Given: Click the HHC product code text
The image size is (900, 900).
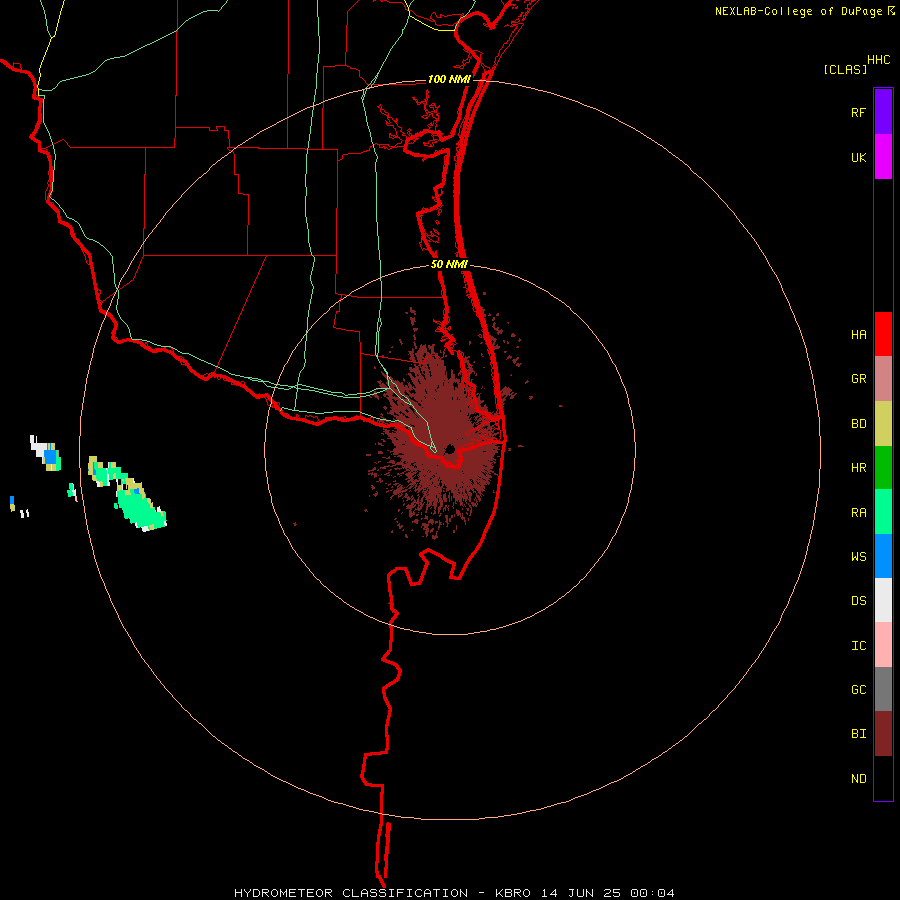Looking at the screenshot, I should pyautogui.click(x=878, y=60).
